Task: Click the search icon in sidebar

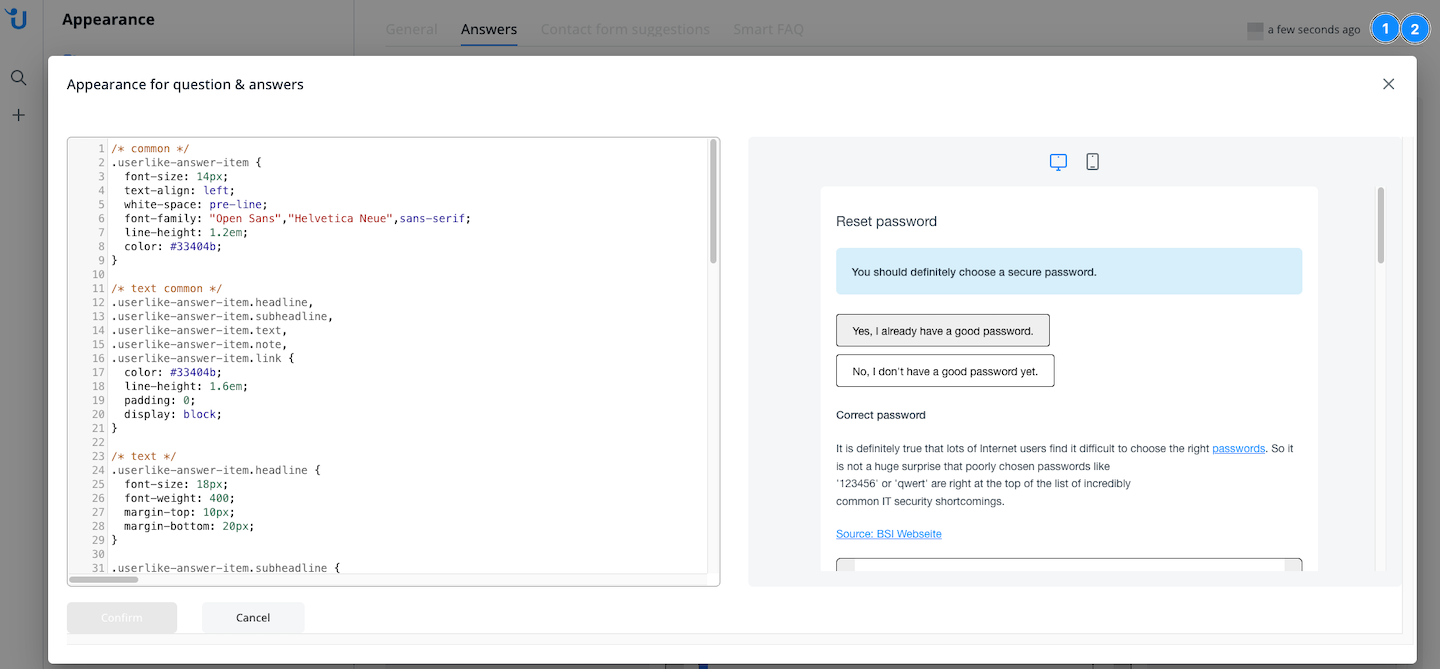Action: 18,78
